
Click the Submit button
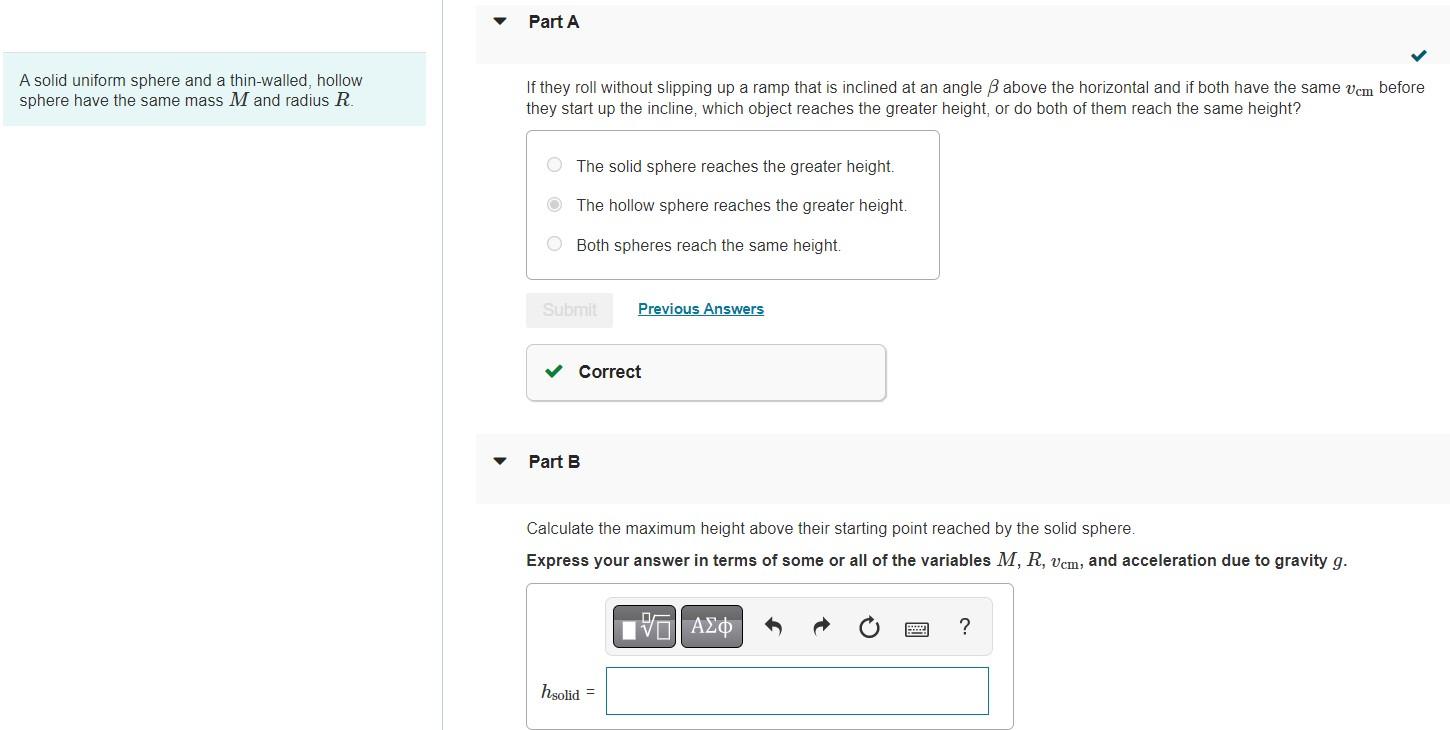570,310
